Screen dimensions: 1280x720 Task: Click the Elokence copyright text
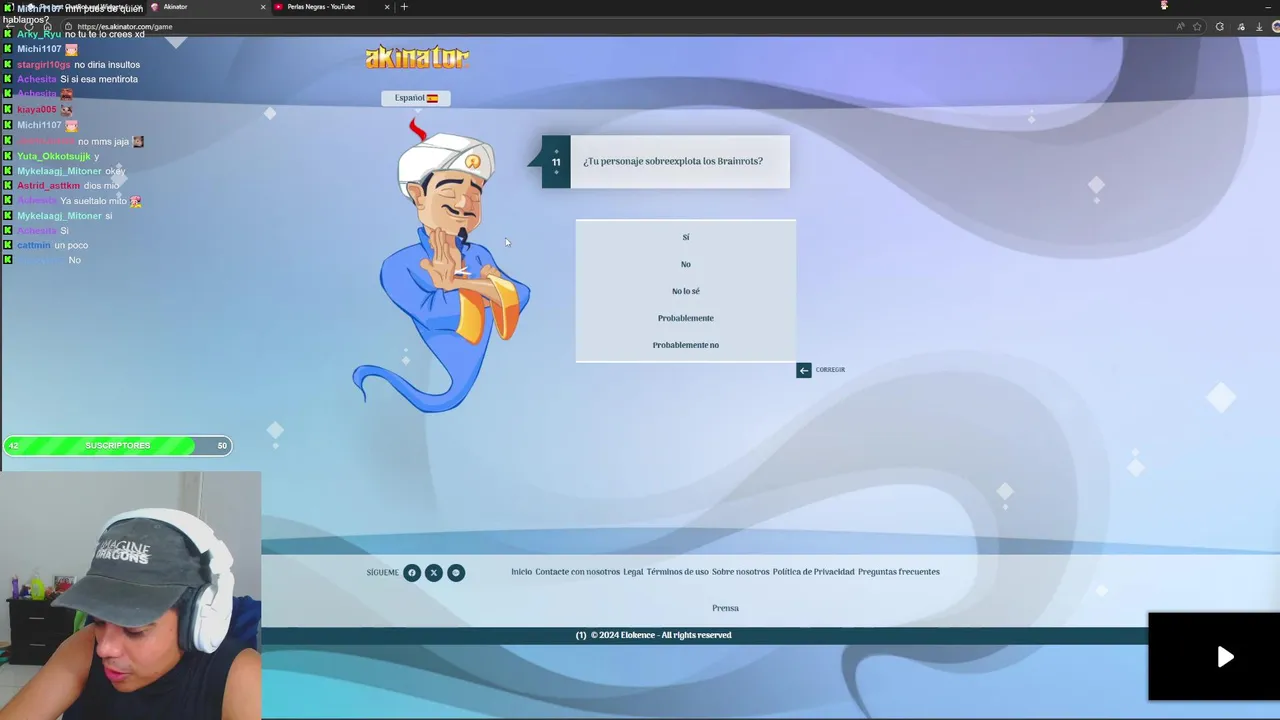661,635
